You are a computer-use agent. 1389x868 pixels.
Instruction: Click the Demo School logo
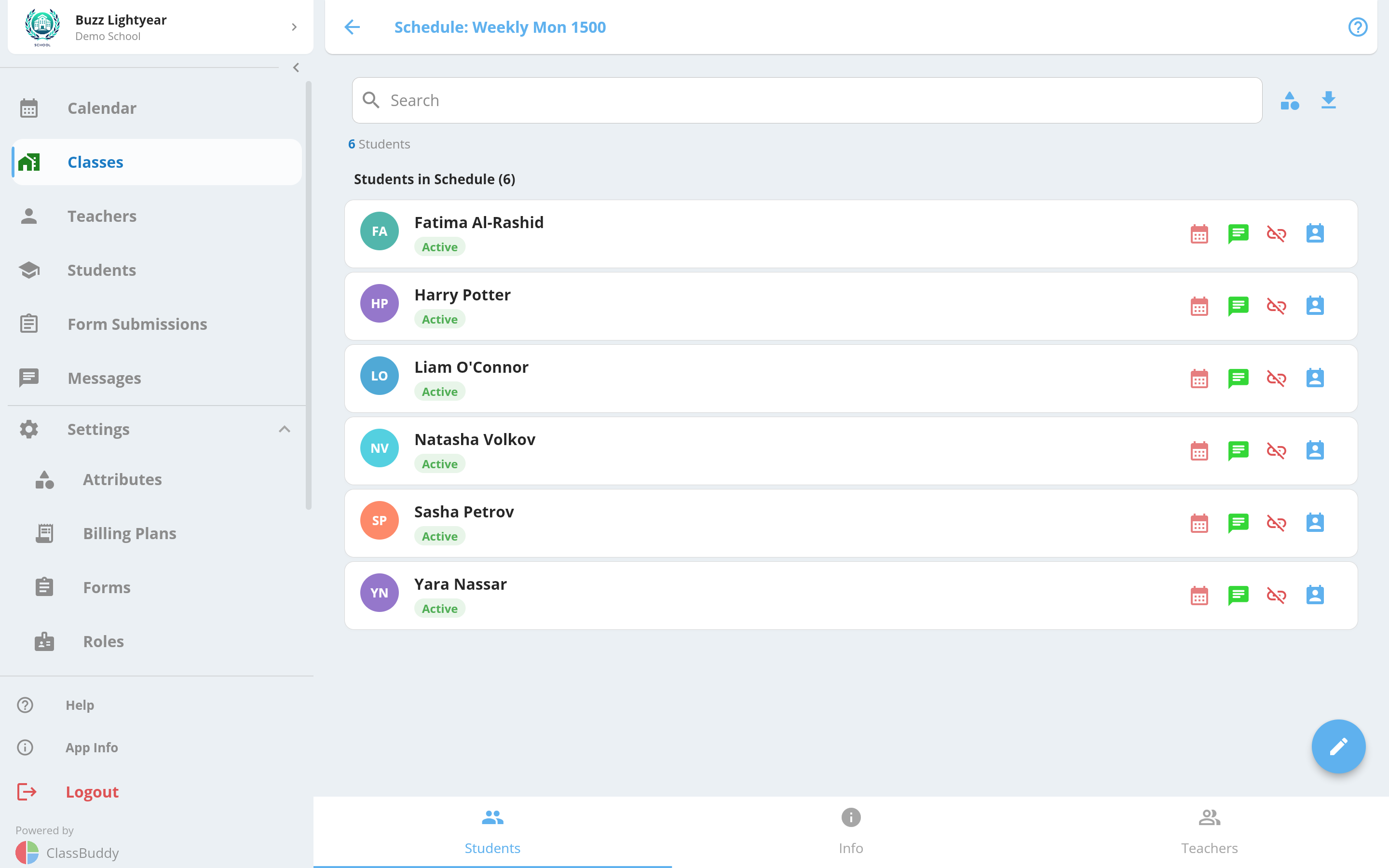point(42,27)
